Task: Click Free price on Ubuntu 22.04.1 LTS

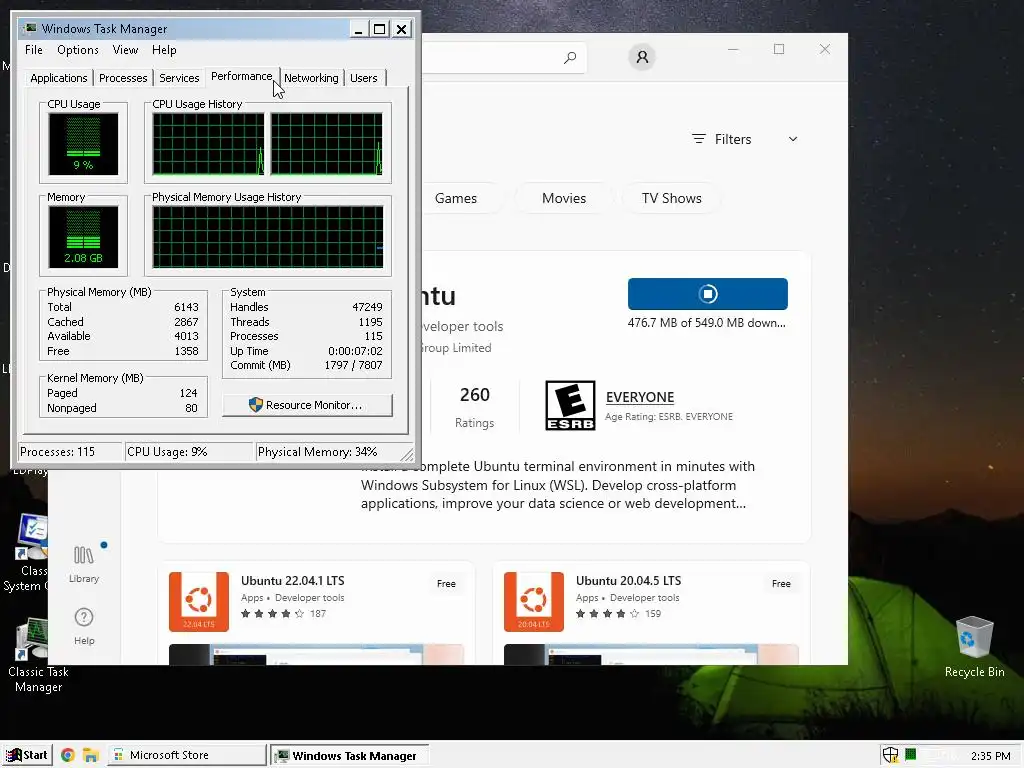Action: tap(446, 584)
